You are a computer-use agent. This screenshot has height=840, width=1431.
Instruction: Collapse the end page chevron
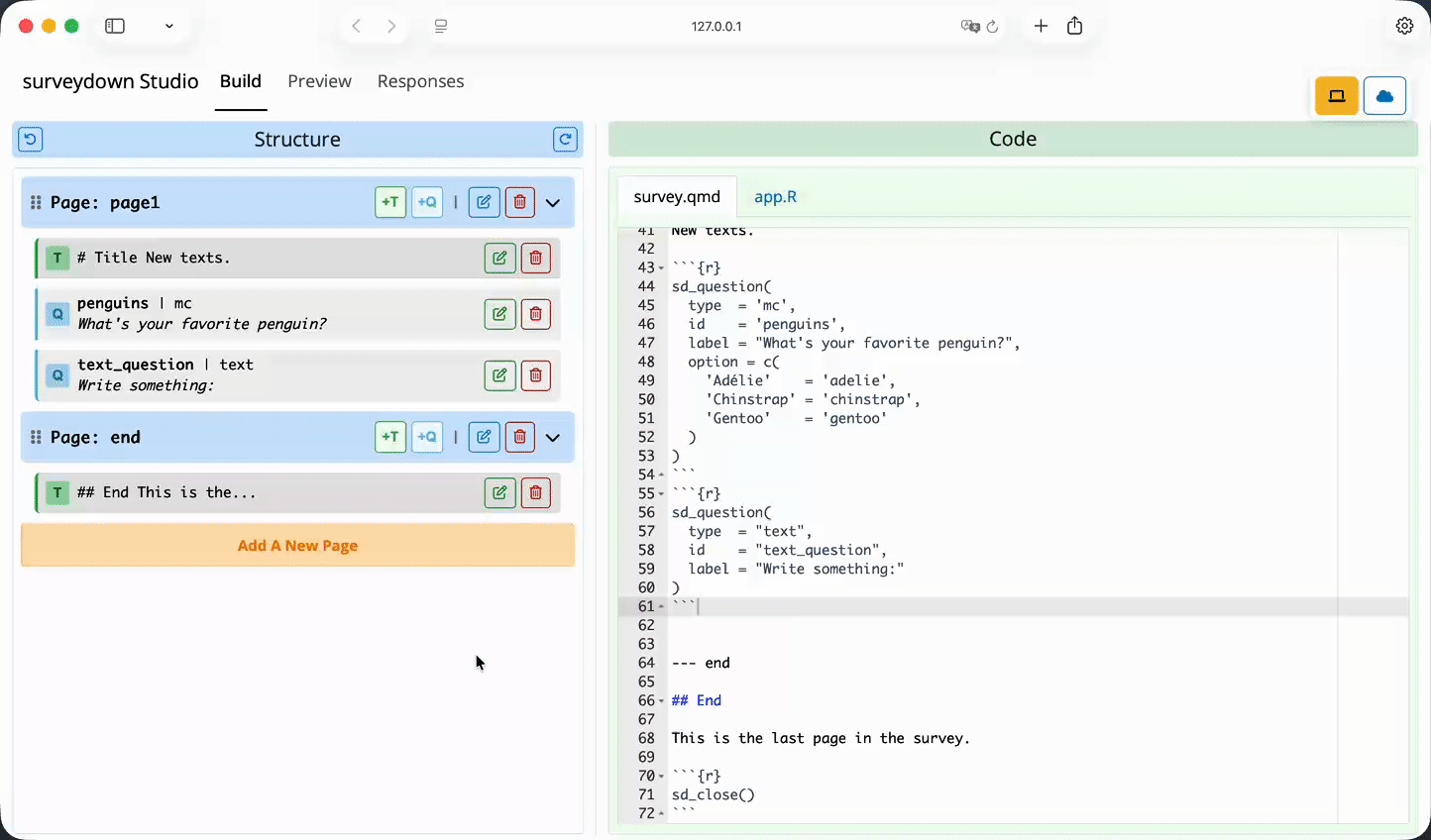pos(553,438)
